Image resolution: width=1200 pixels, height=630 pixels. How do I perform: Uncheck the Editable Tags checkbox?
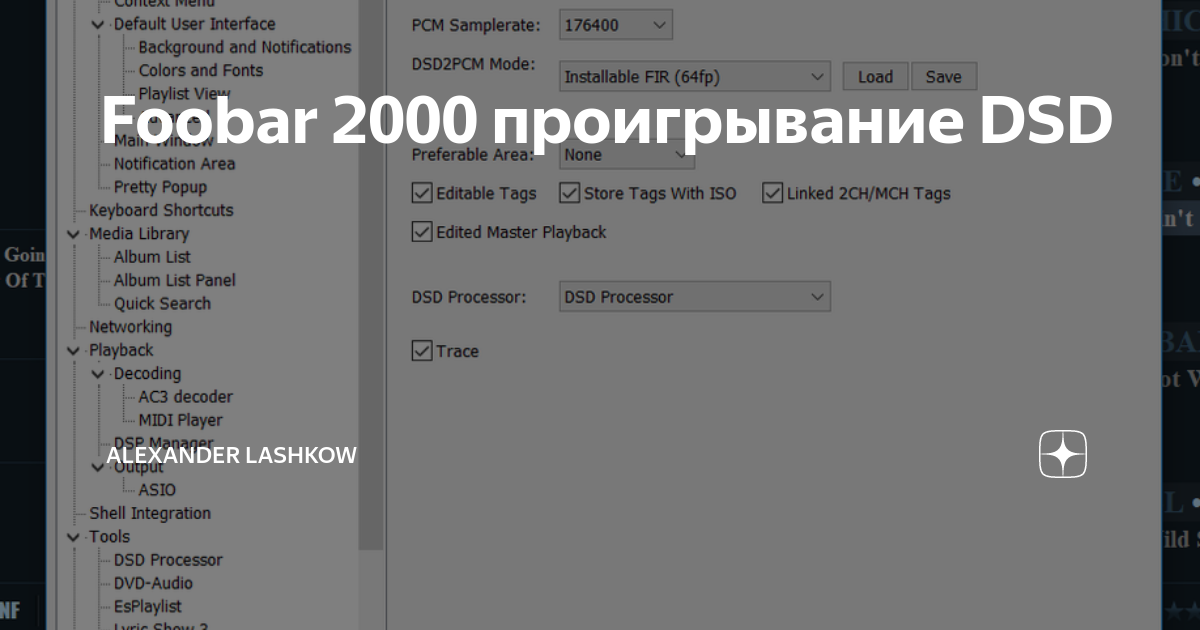(x=422, y=193)
